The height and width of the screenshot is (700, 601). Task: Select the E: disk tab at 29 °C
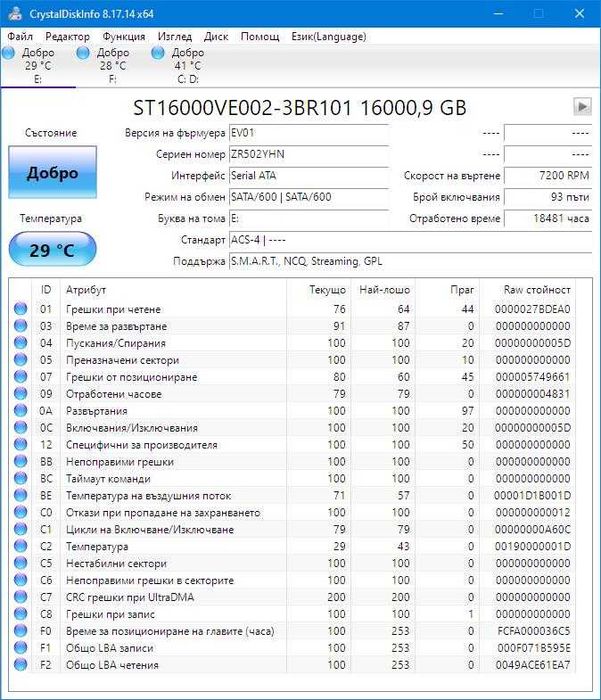tap(38, 66)
